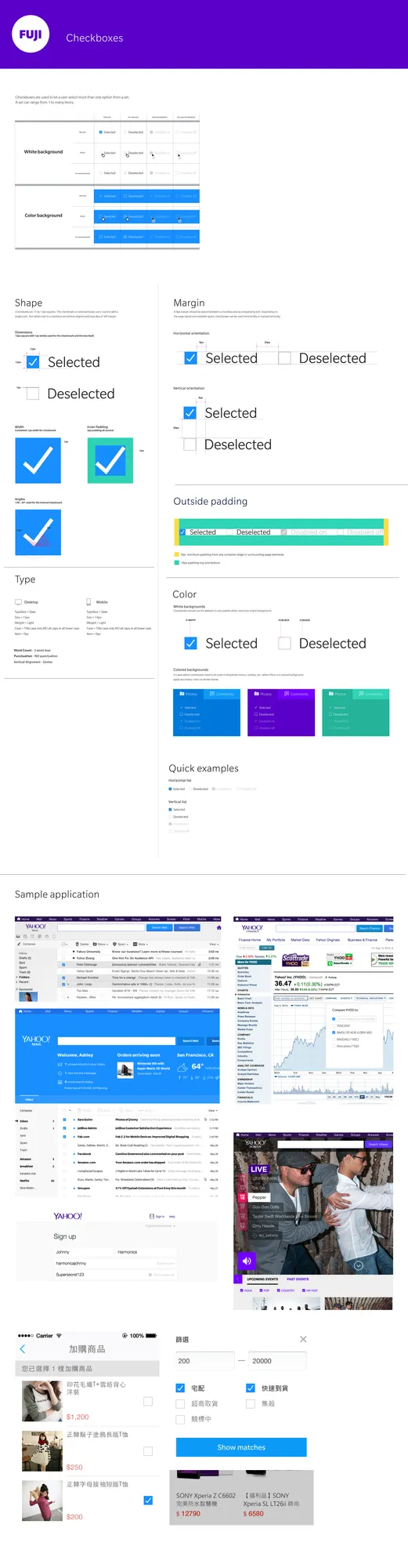Click the Supersecret123 password field
Image resolution: width=408 pixels, height=1568 pixels.
click(x=114, y=1275)
